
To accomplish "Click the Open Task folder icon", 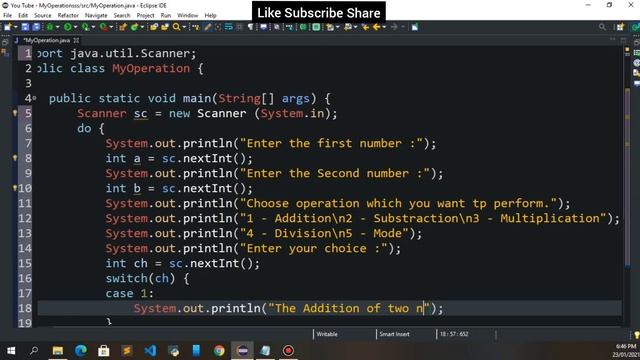I will [x=164, y=27].
